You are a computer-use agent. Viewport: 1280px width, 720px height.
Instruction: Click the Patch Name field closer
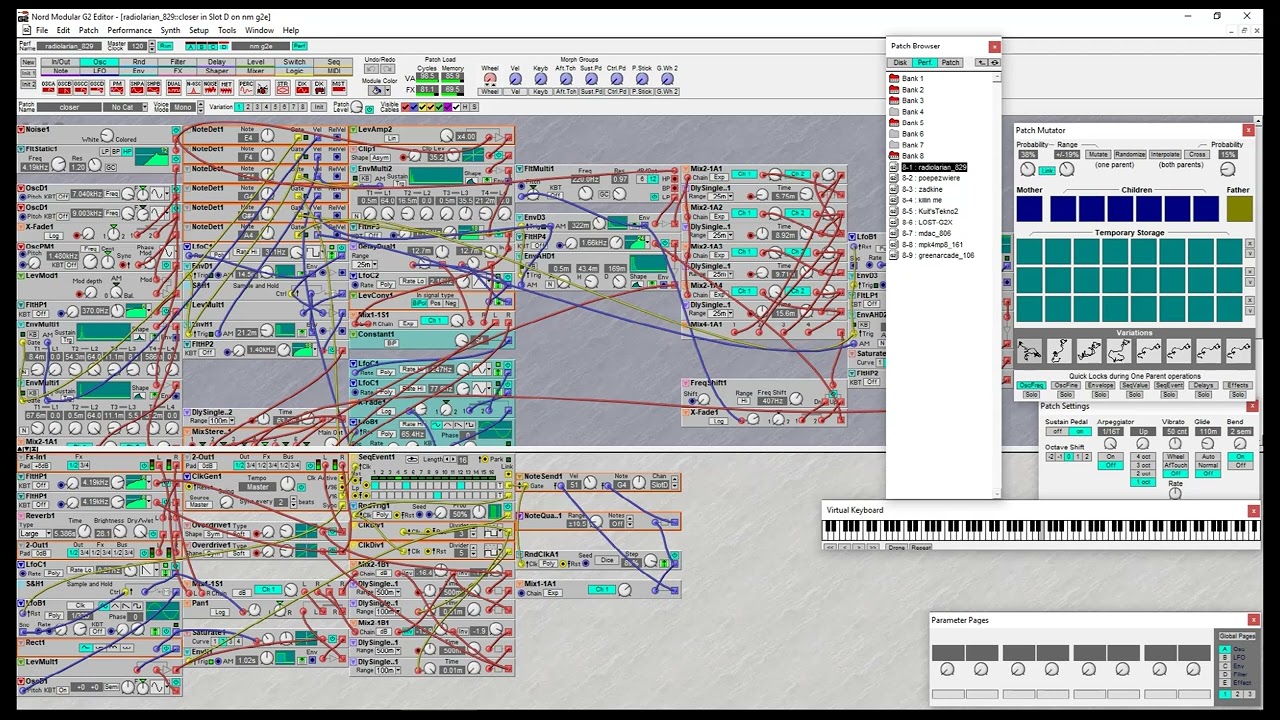(69, 107)
